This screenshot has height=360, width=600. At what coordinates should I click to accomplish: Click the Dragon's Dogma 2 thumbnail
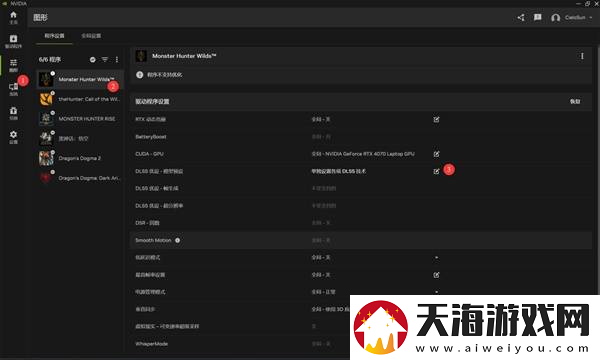(x=46, y=158)
